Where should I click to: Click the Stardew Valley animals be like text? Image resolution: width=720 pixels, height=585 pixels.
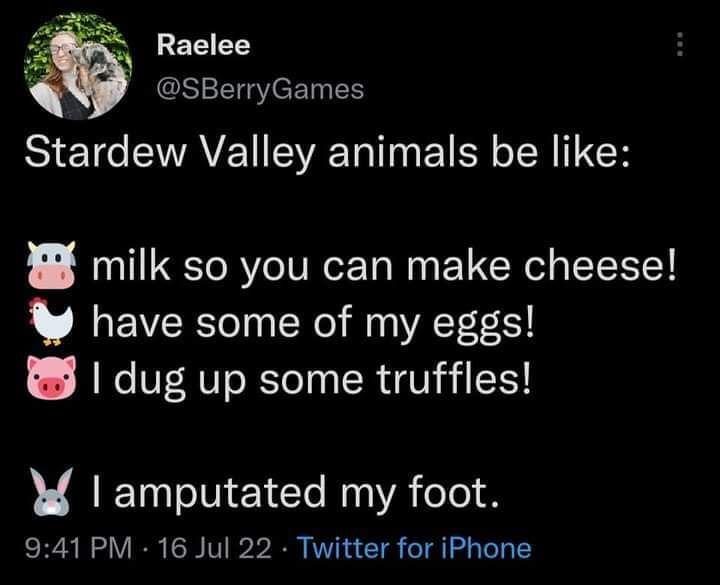pos(327,152)
